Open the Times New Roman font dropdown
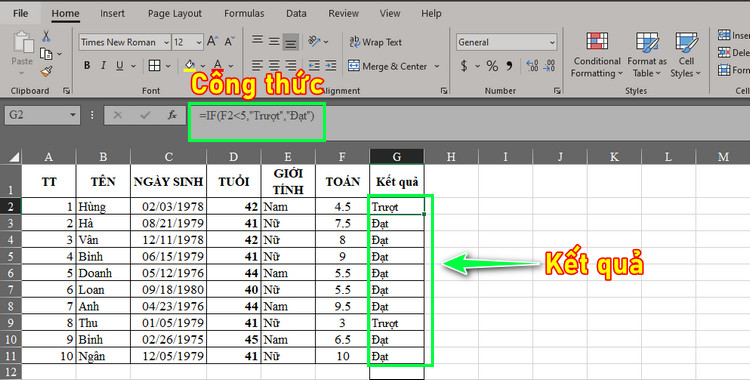Image resolution: width=750 pixels, height=380 pixels. pos(166,42)
